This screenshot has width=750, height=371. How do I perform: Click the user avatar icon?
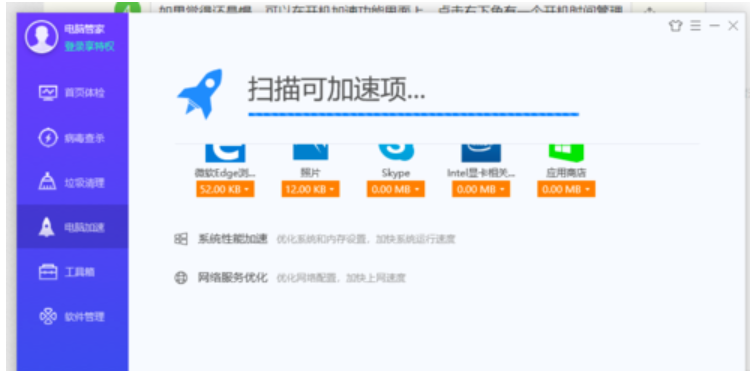(42, 37)
